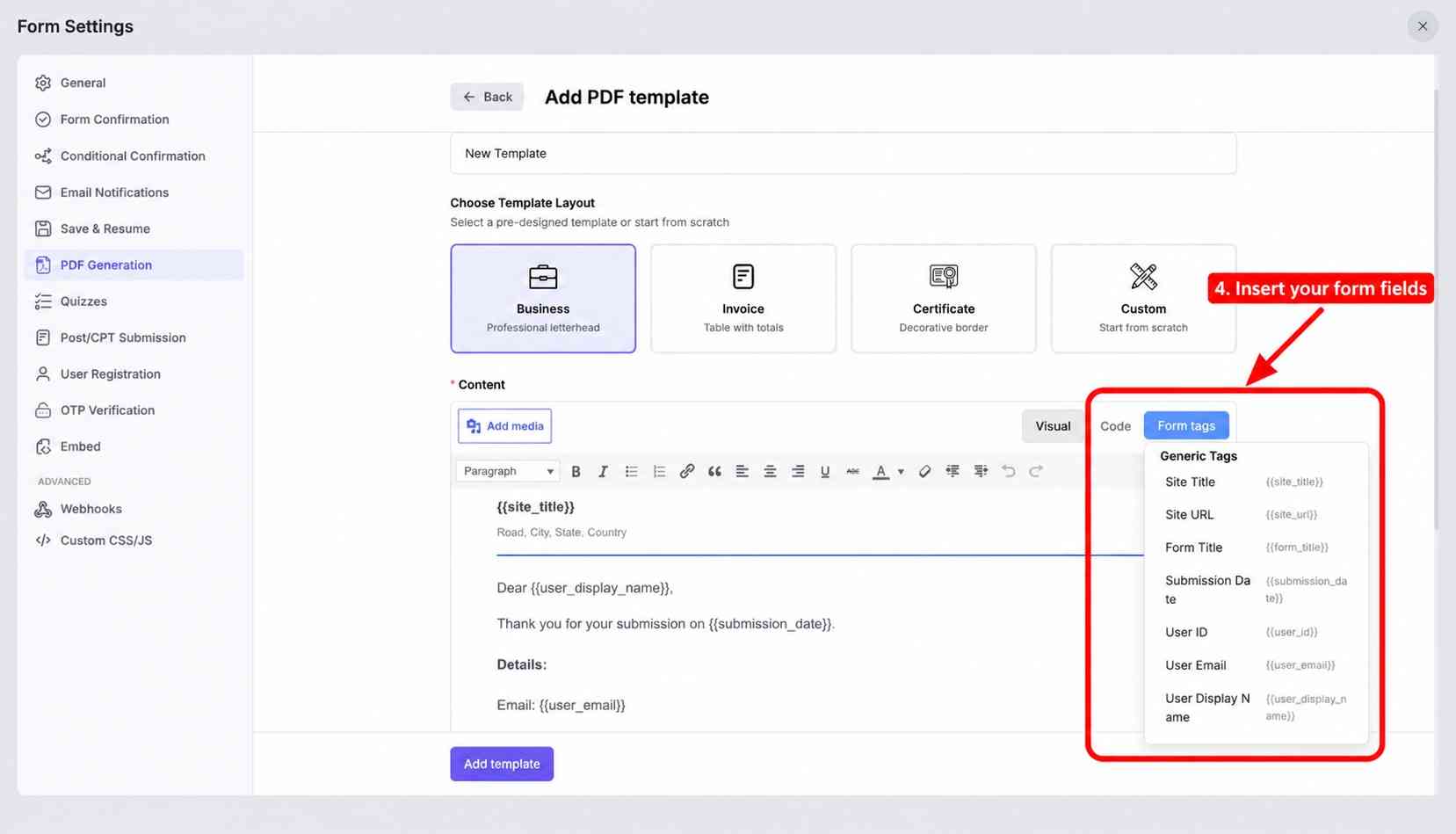Open Paragraph format dropdown
The image size is (1456, 834).
tap(508, 471)
